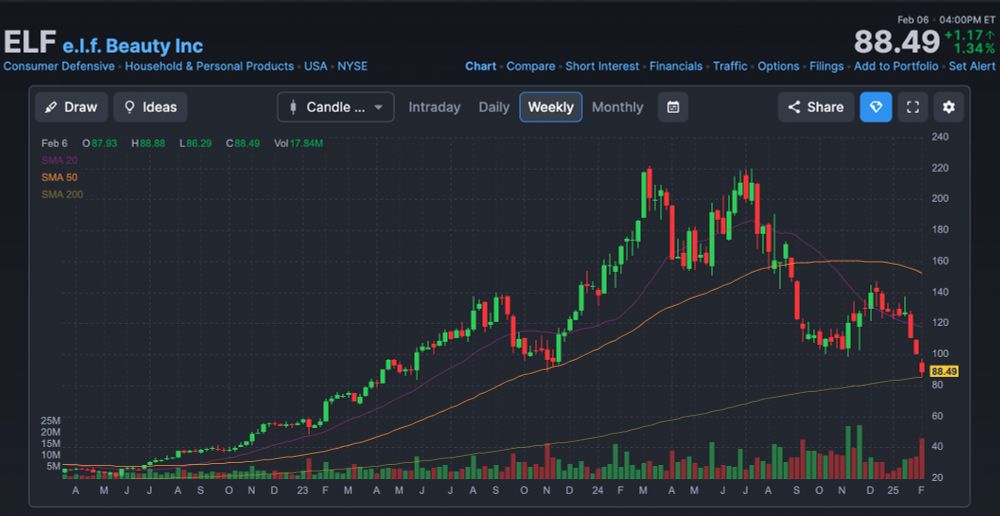The image size is (1000, 516).
Task: Open the Compare link
Action: point(531,66)
